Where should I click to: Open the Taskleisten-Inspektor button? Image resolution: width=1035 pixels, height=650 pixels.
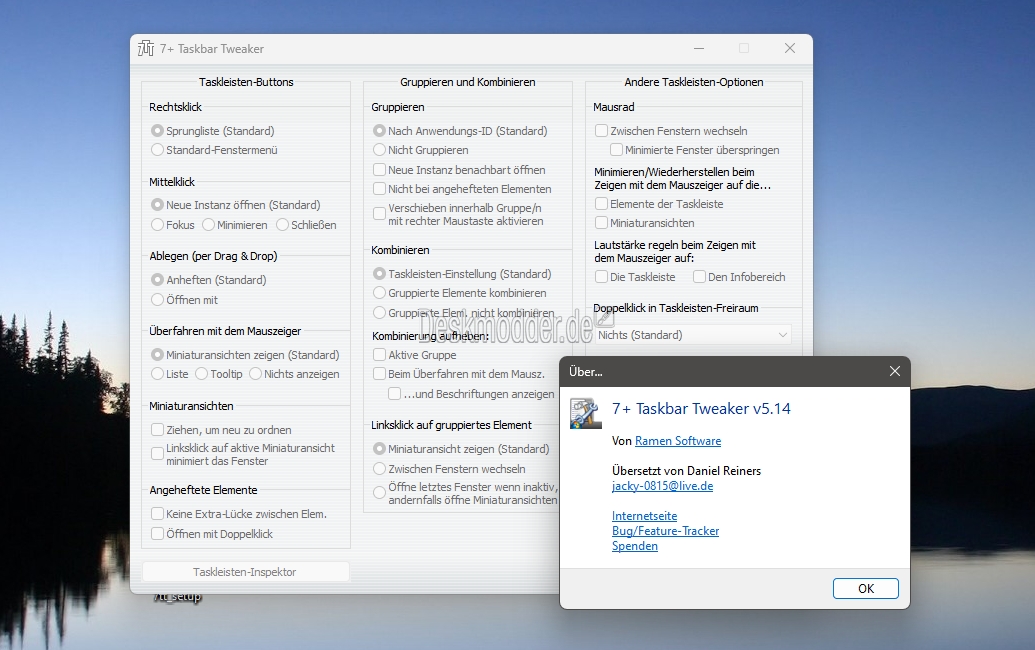[x=245, y=572]
